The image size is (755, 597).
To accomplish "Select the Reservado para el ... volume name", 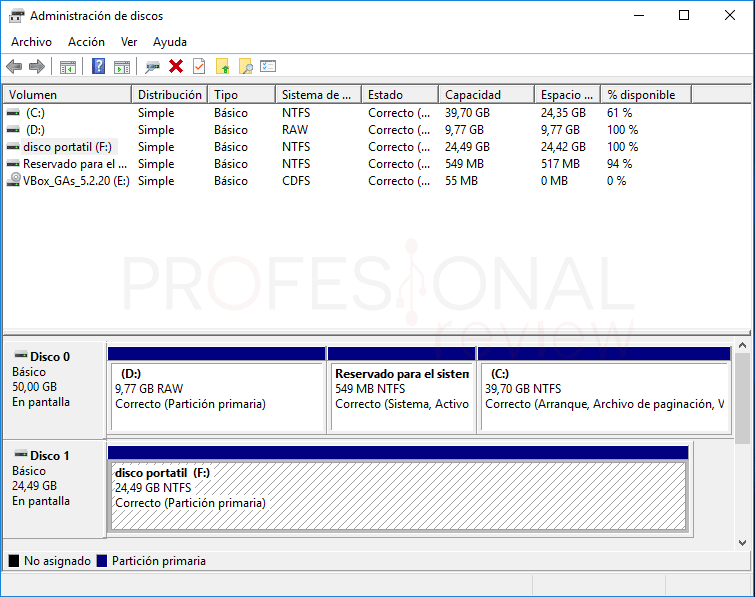I will point(75,164).
